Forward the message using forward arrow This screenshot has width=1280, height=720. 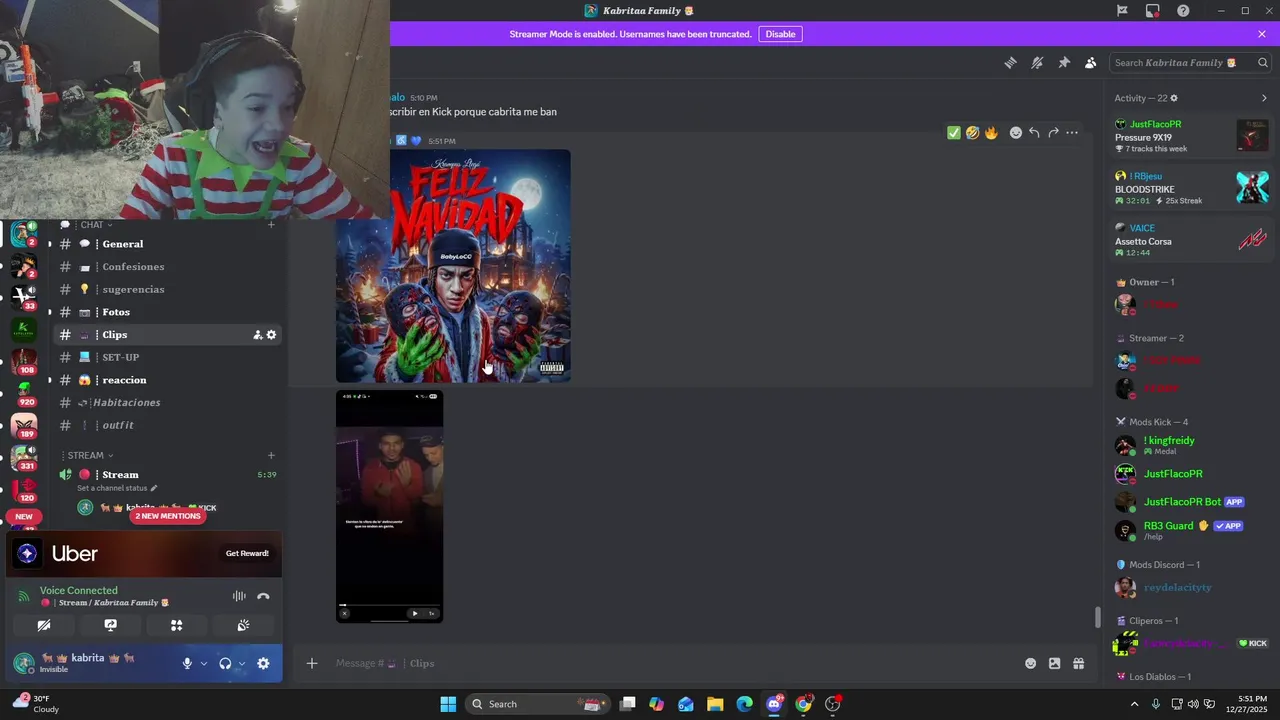[x=1053, y=133]
